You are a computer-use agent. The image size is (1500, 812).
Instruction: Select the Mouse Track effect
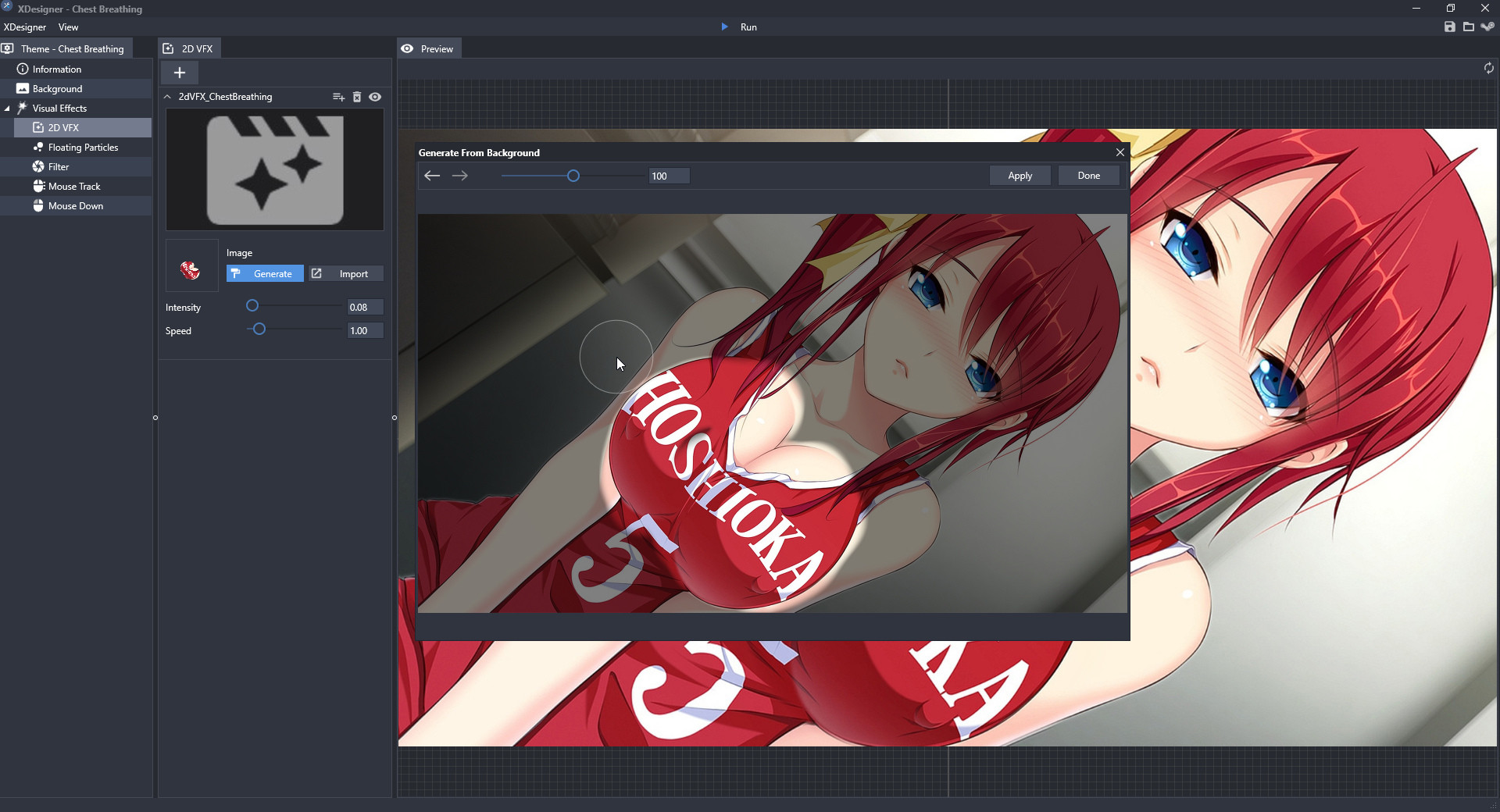pos(74,186)
